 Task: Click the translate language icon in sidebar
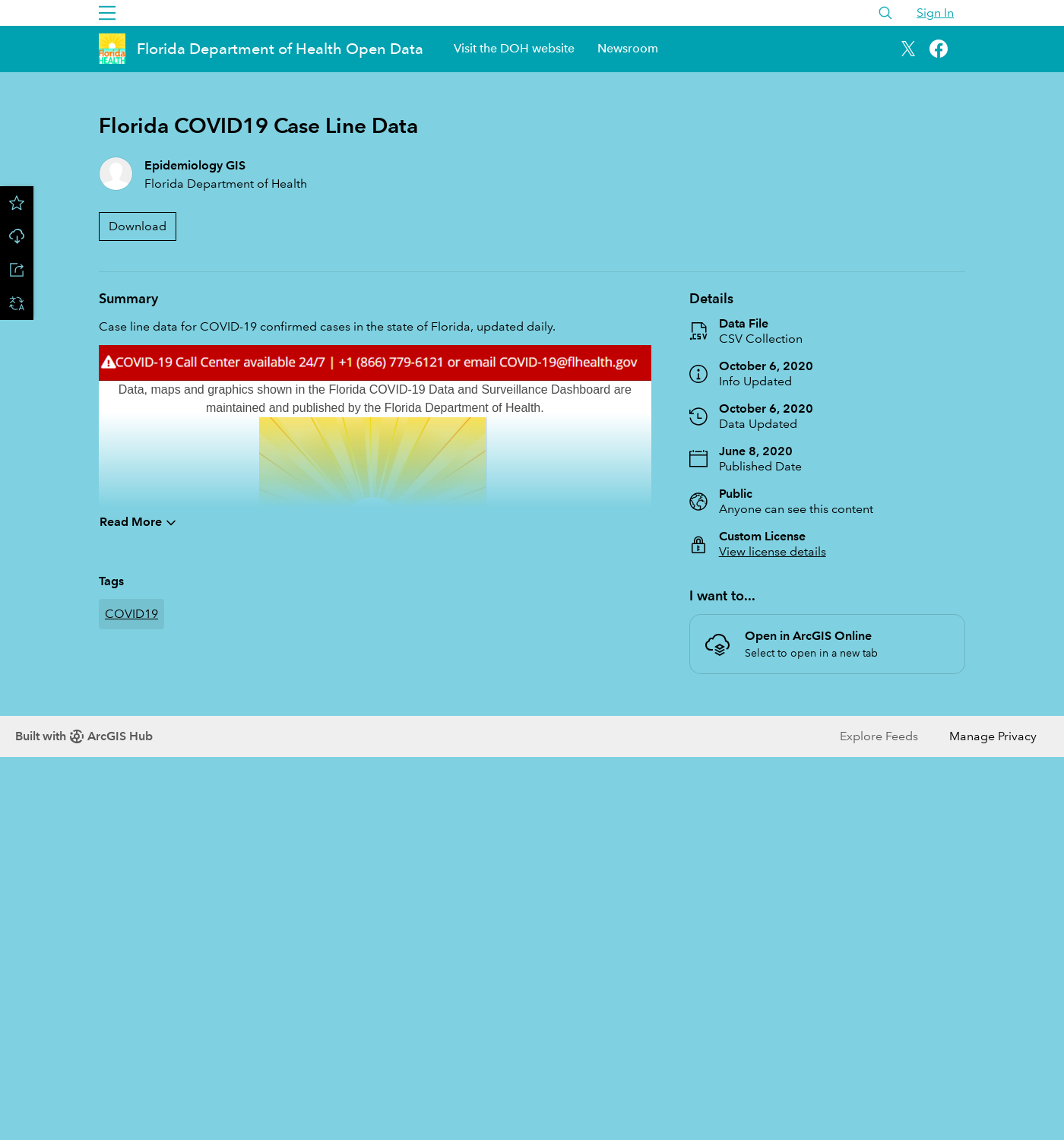17,303
